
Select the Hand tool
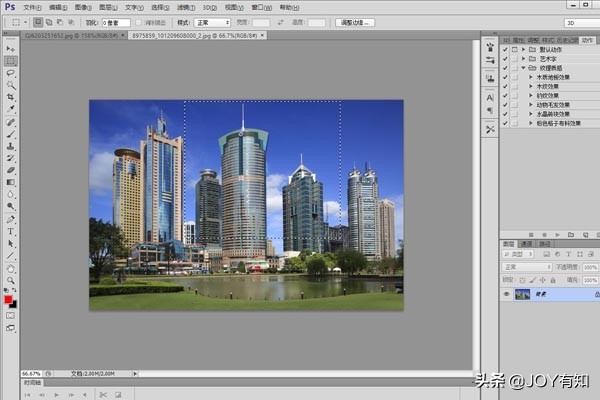point(10,269)
